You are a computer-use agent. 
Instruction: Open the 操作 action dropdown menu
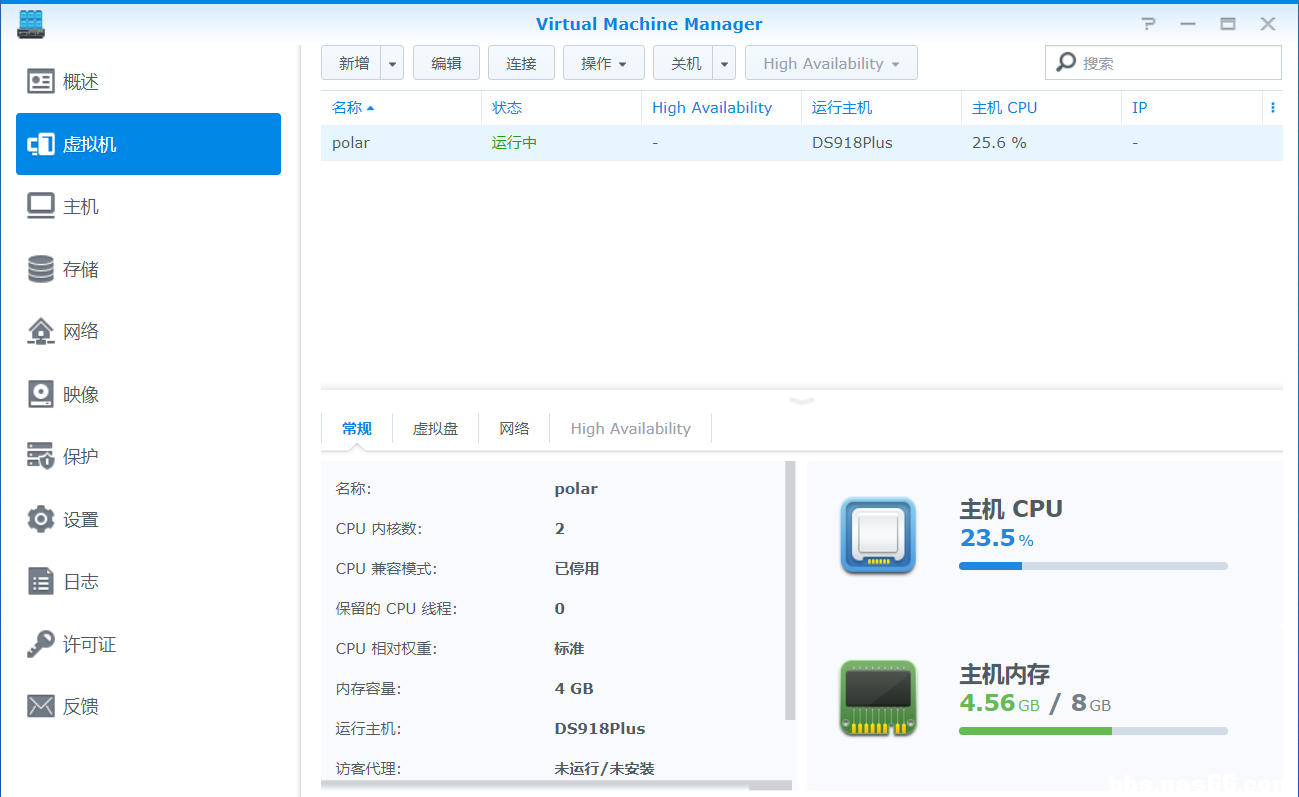coord(604,64)
